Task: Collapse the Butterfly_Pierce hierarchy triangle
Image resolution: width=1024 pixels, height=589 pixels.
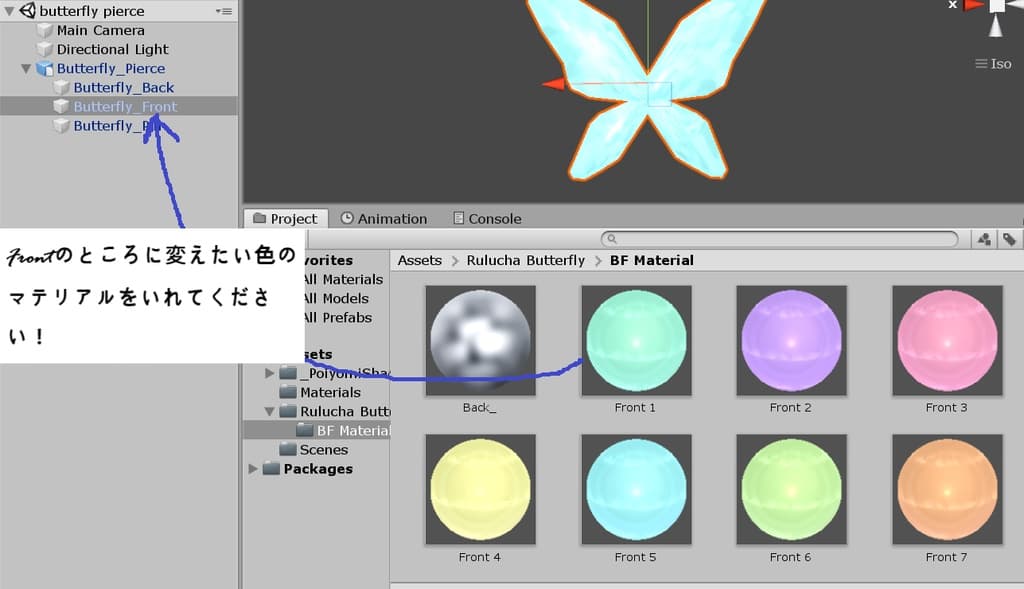Action: (x=23, y=68)
